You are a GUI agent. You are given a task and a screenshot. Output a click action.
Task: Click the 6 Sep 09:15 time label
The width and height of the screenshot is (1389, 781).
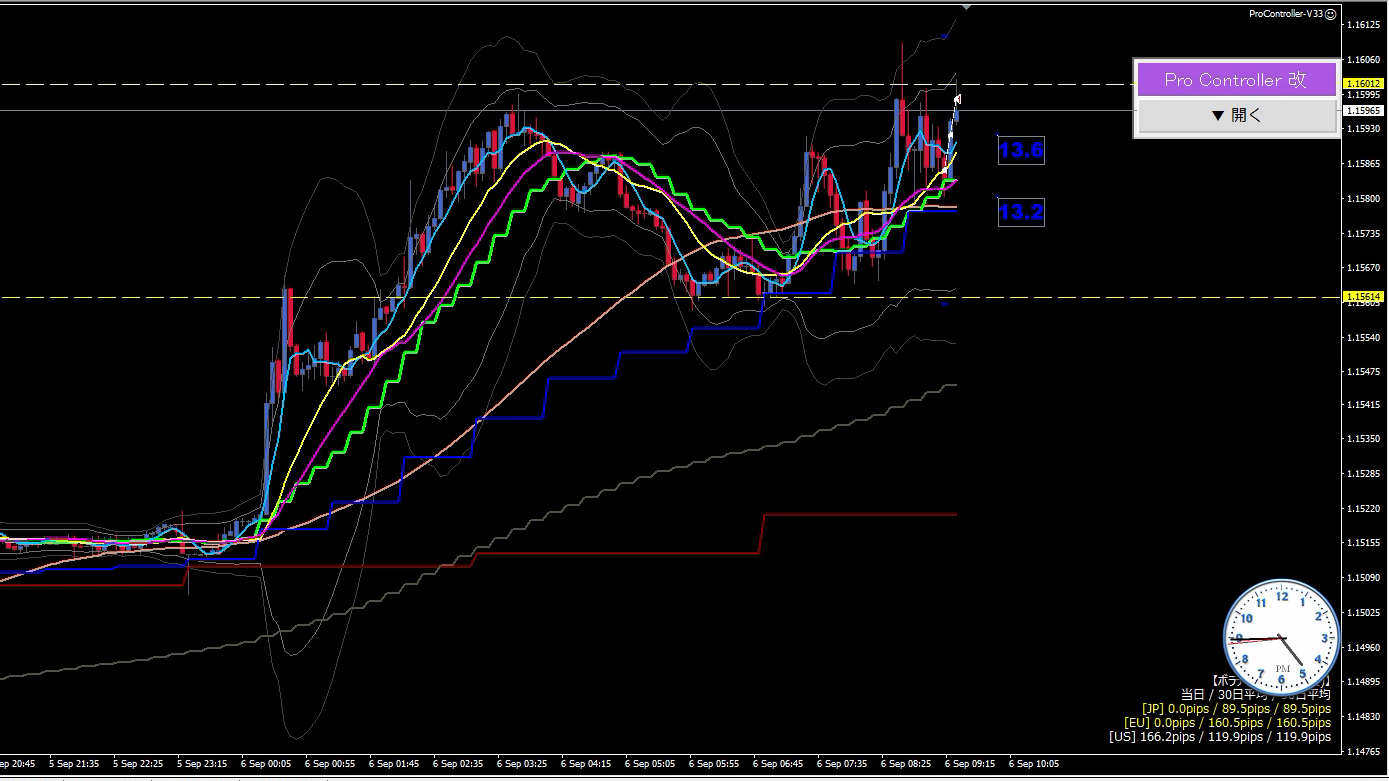point(970,763)
